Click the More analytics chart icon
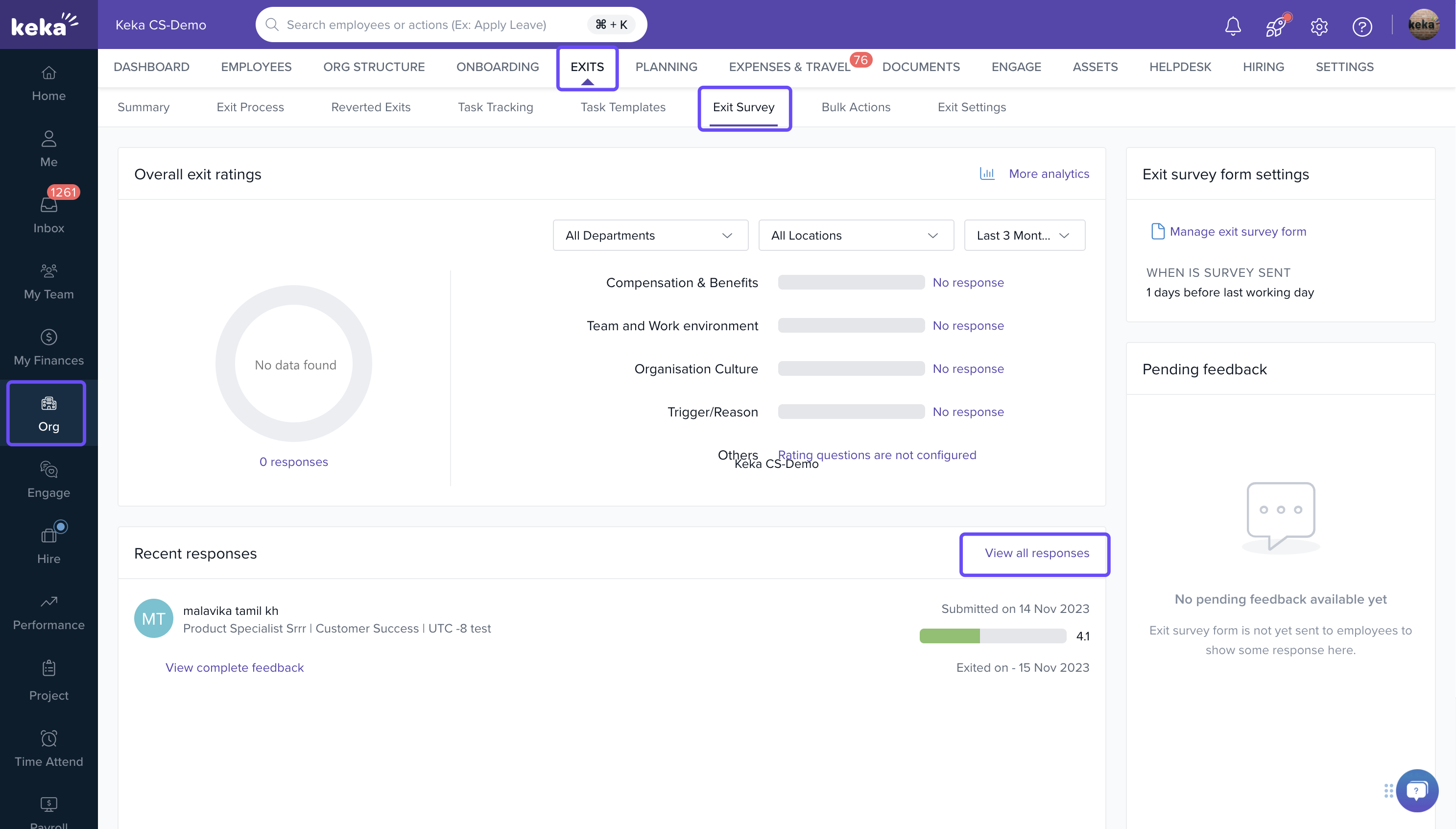This screenshot has width=1456, height=829. [987, 173]
